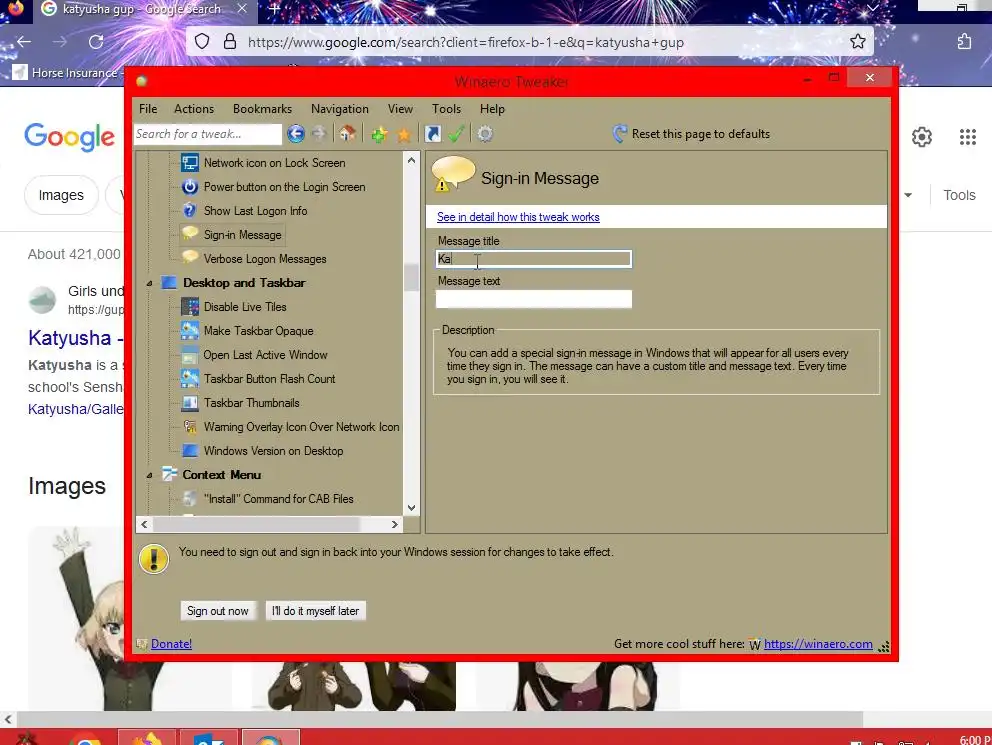Collapse Desktop and Taskbar tree section
Viewport: 992px width, 745px height.
coord(149,283)
